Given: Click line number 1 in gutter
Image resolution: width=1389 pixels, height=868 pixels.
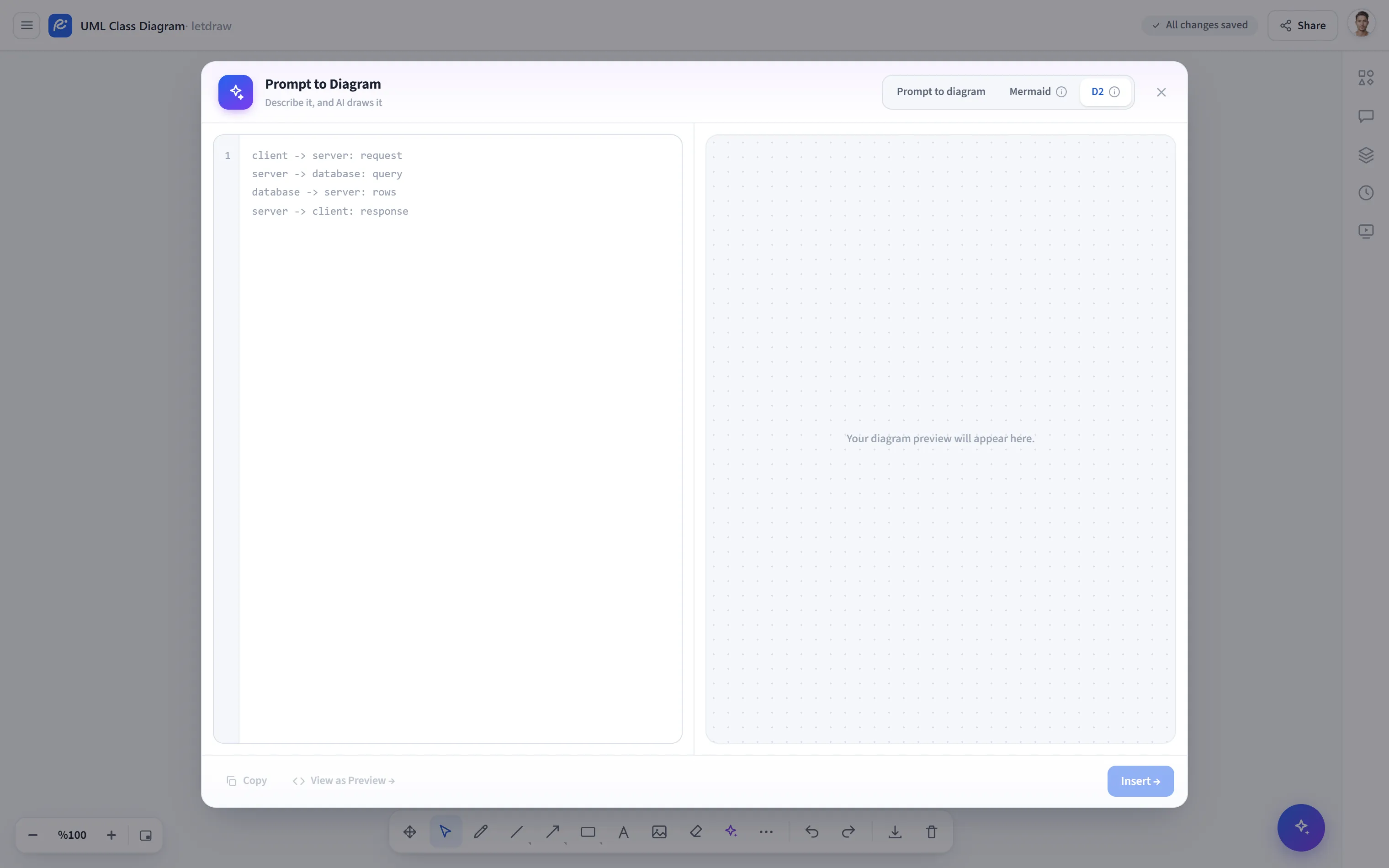Looking at the screenshot, I should [x=228, y=156].
